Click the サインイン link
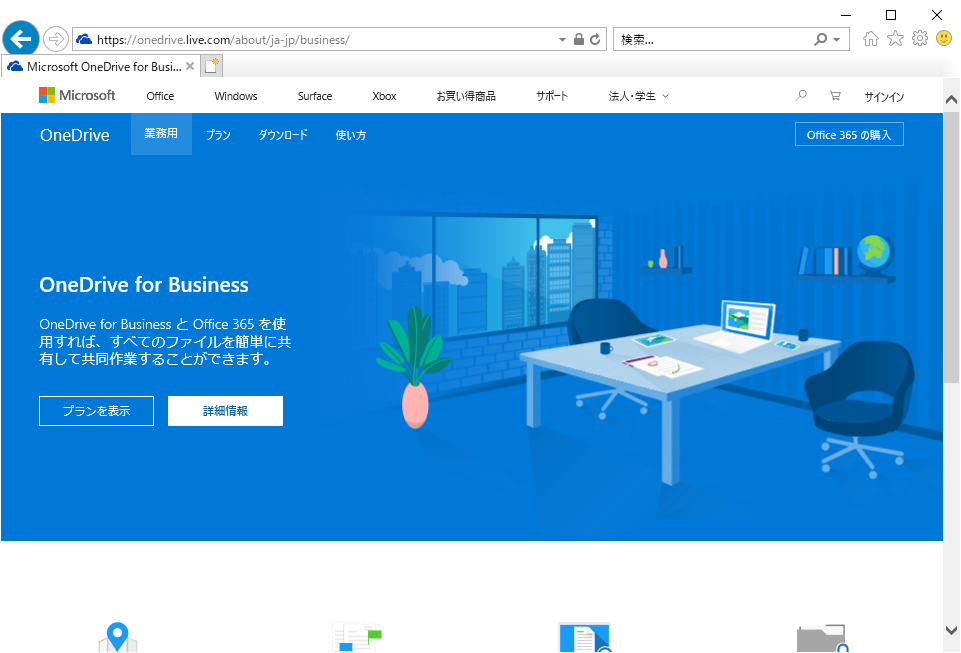The image size is (961, 653). (884, 96)
